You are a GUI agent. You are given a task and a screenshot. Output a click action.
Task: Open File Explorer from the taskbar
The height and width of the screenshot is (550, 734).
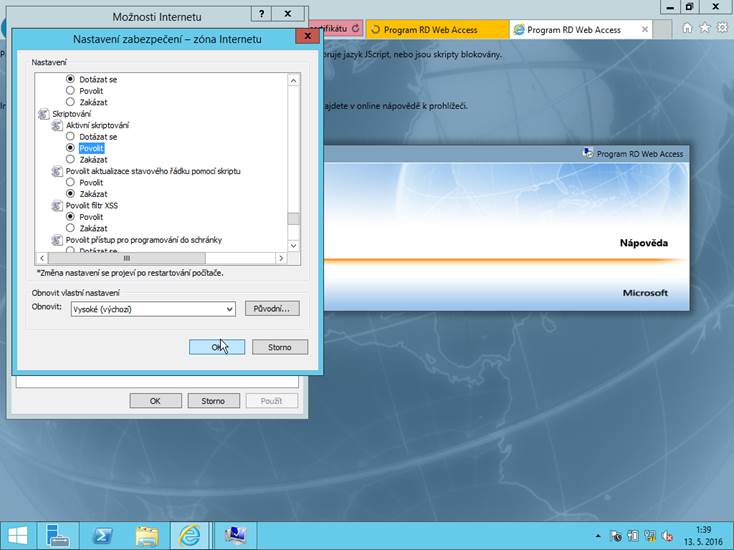point(147,535)
